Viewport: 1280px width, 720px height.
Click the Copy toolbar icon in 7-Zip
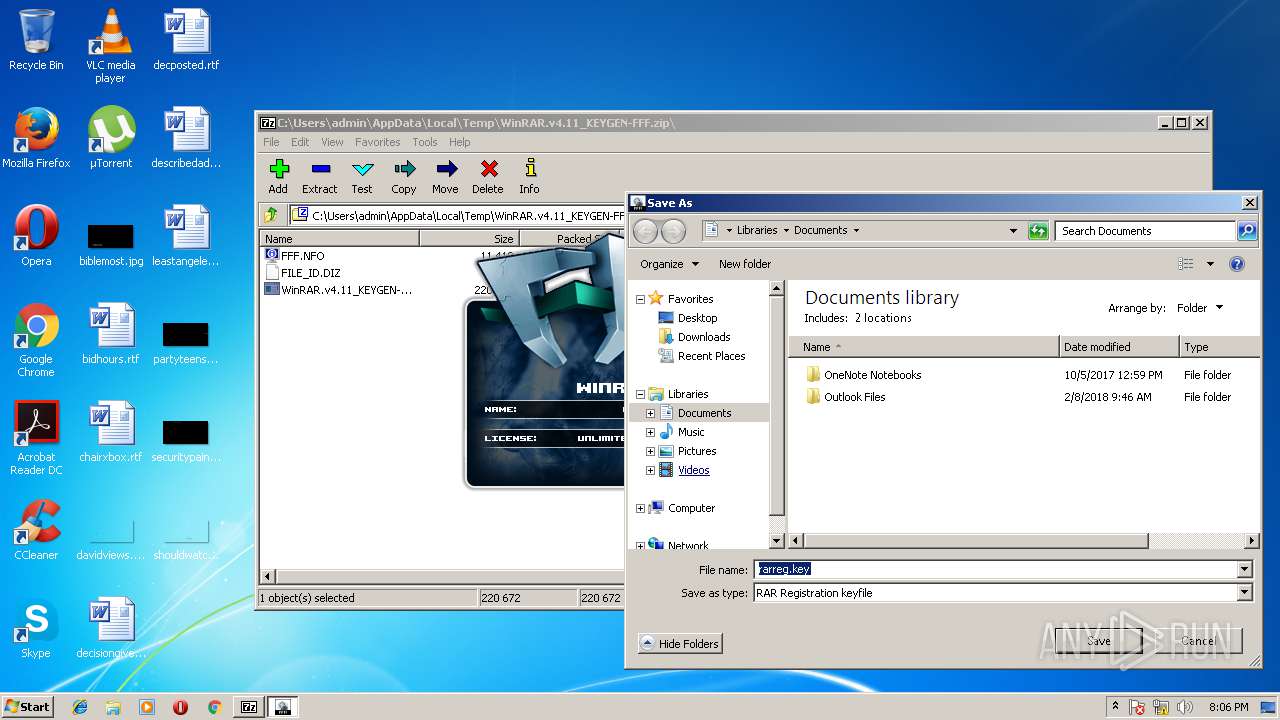(404, 177)
